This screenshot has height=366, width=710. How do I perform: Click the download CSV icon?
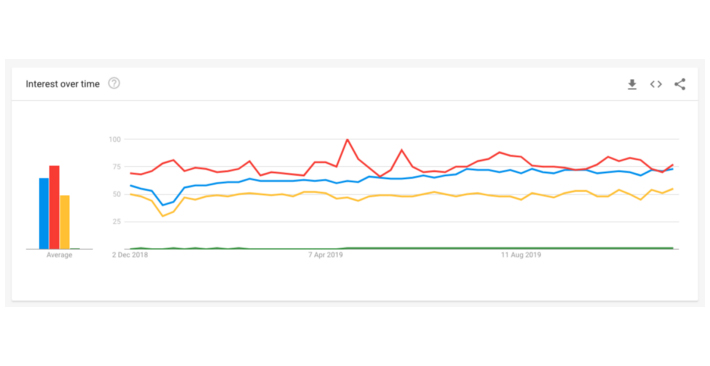click(x=632, y=84)
